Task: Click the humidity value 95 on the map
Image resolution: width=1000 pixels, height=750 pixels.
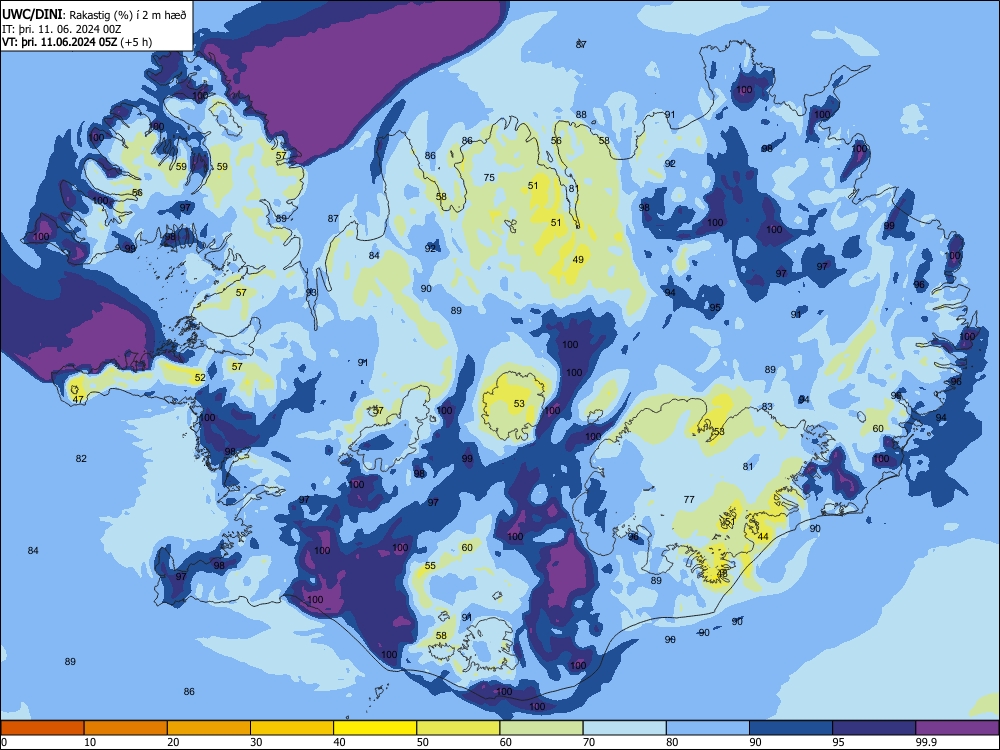Action: pos(715,307)
